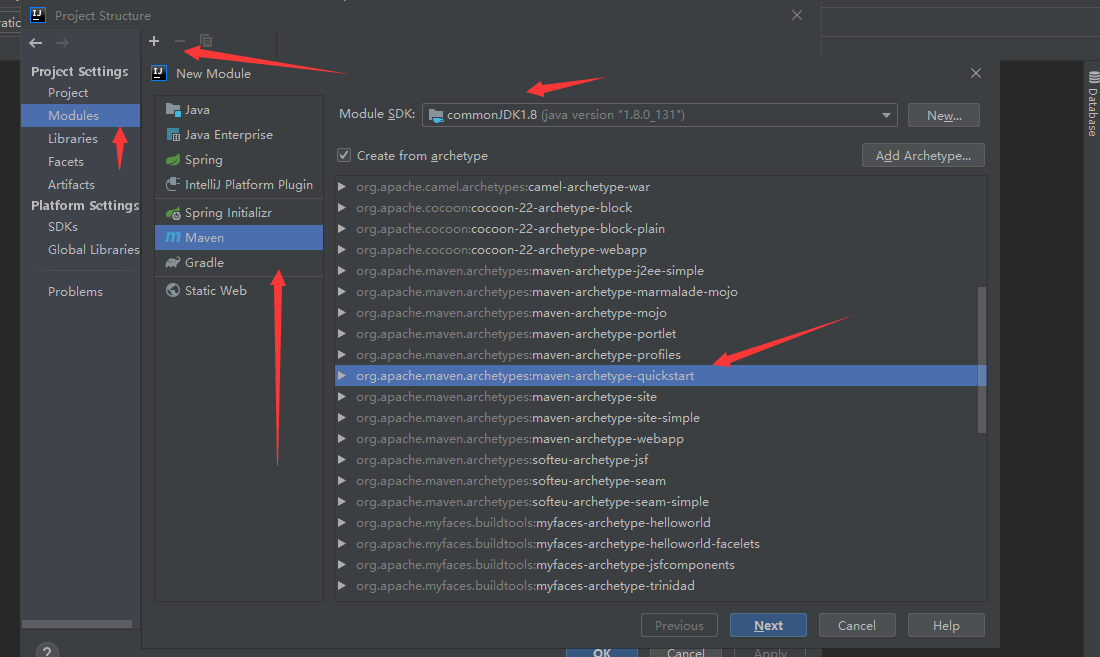The height and width of the screenshot is (657, 1100).
Task: Click the Previous button
Action: click(x=679, y=625)
